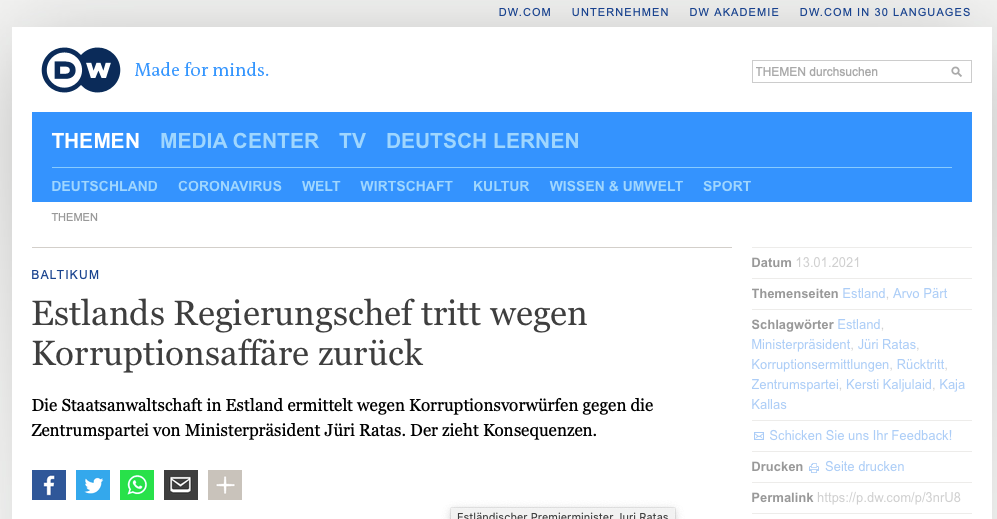Click the Kersti Kaljulaid keyword

pos(890,385)
